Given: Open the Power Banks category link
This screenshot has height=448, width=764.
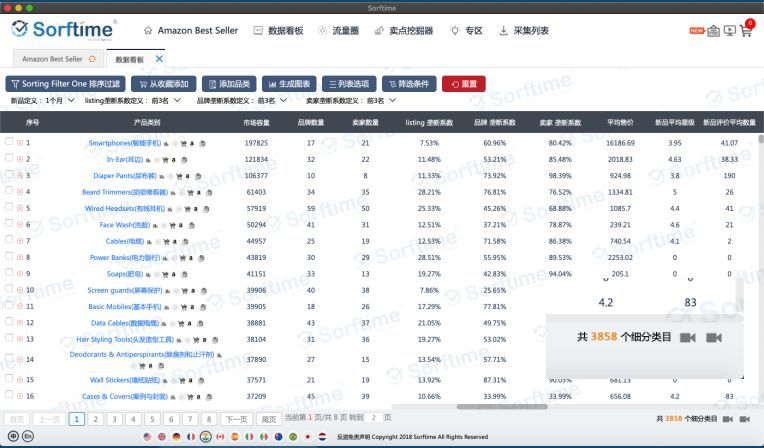Looking at the screenshot, I should click(125, 257).
